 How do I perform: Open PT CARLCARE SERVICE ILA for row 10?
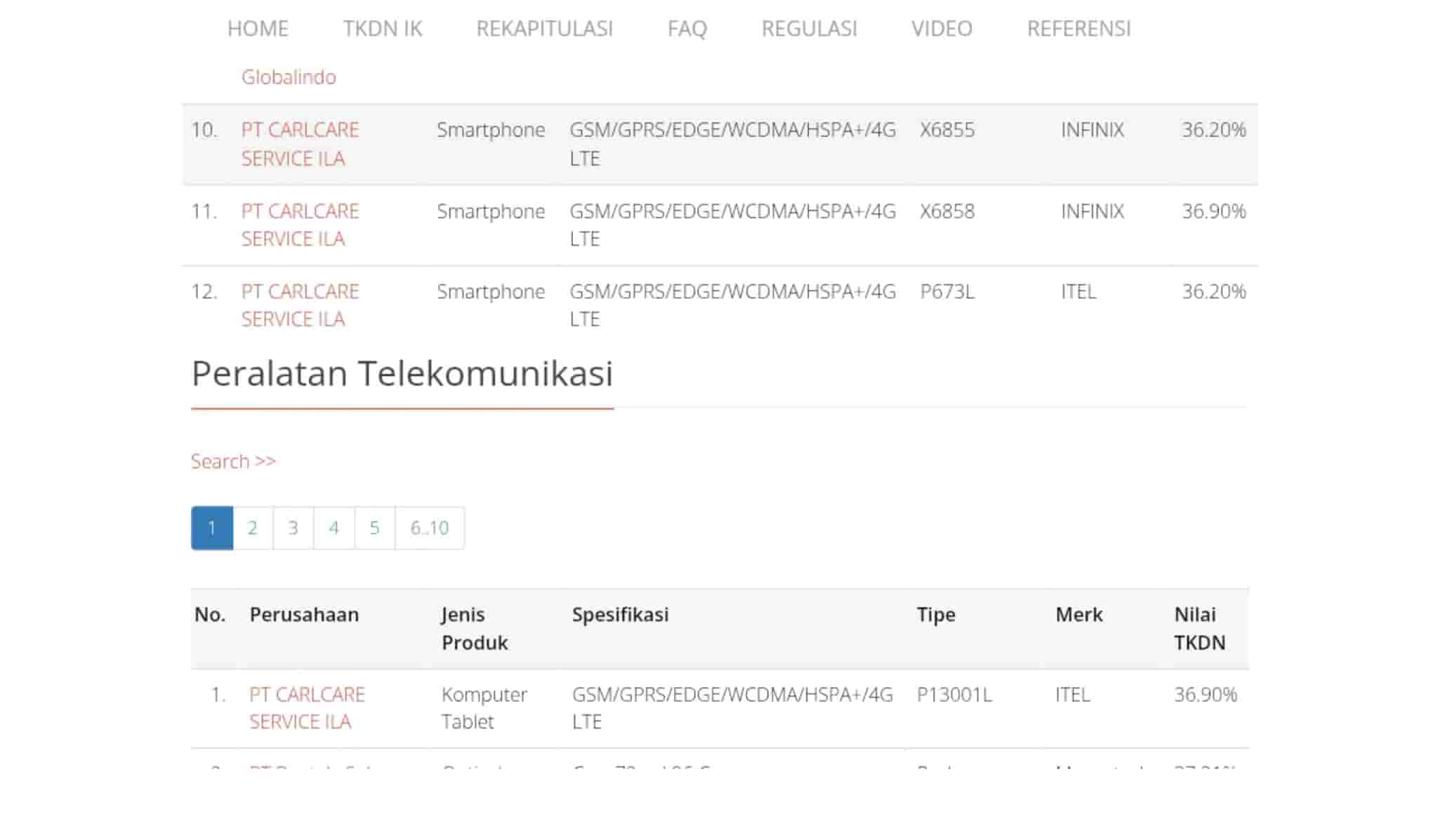pos(300,144)
